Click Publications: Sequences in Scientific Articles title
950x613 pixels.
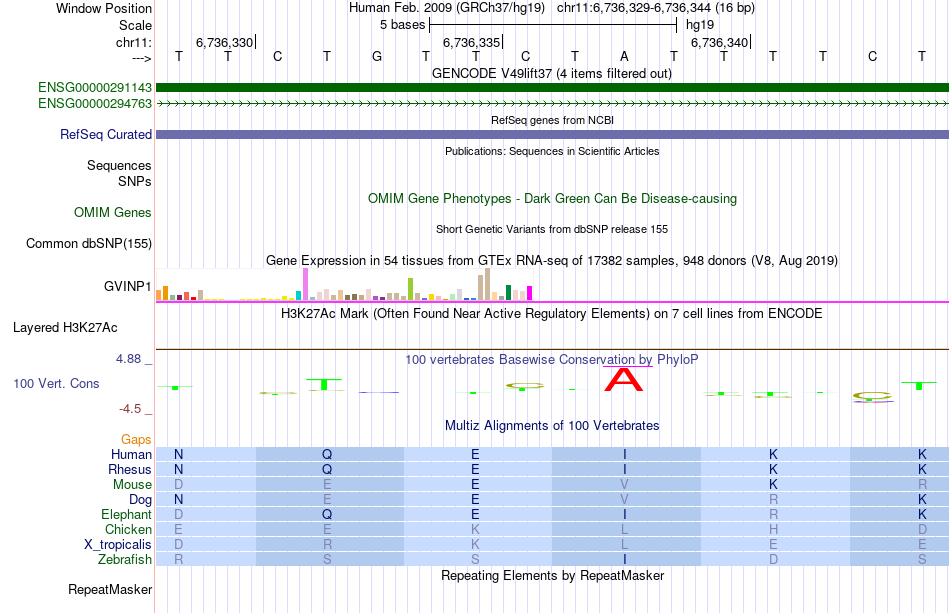pyautogui.click(x=552, y=151)
